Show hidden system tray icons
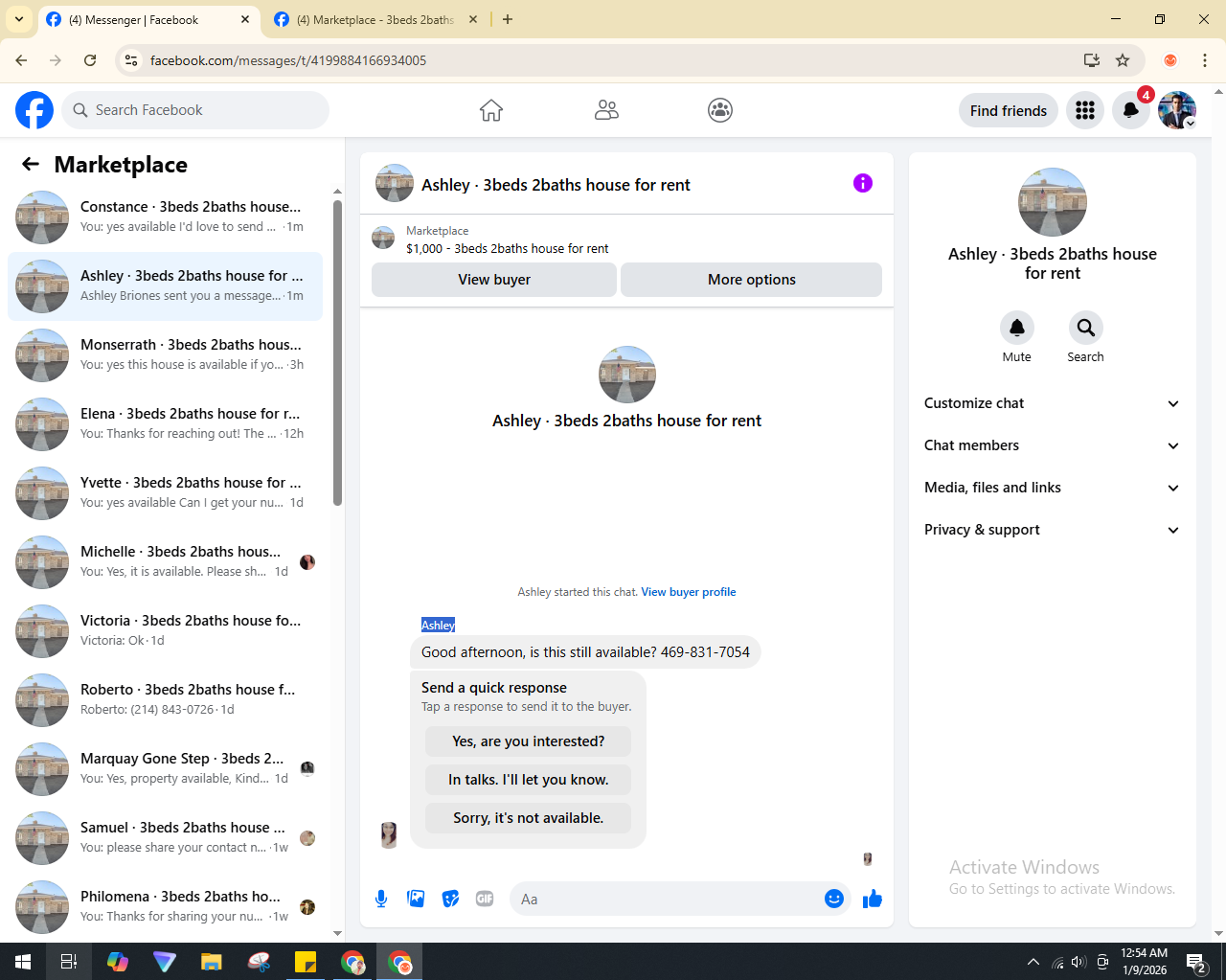The height and width of the screenshot is (980, 1226). (1033, 962)
